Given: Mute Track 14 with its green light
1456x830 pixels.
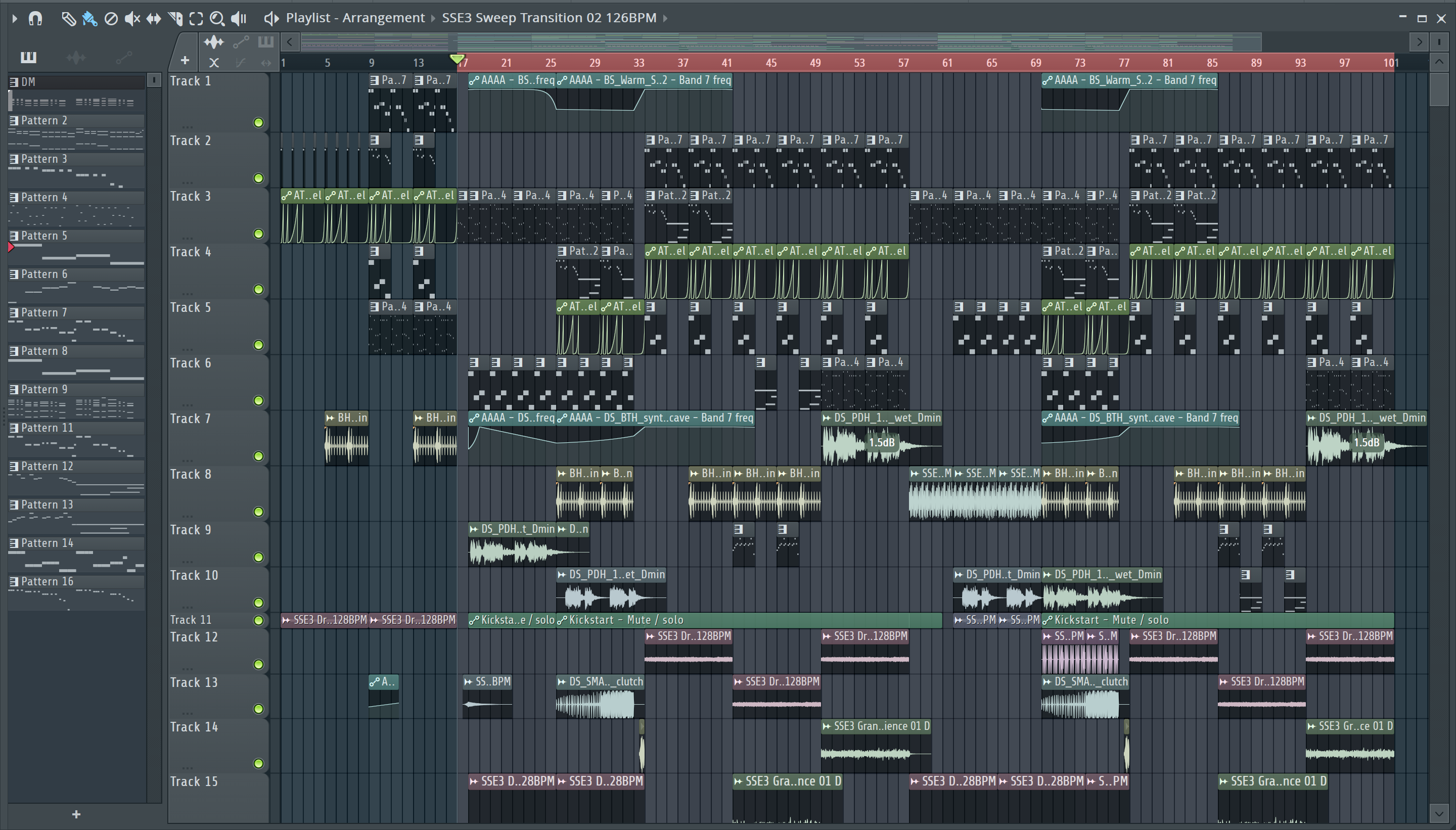Looking at the screenshot, I should point(258,763).
